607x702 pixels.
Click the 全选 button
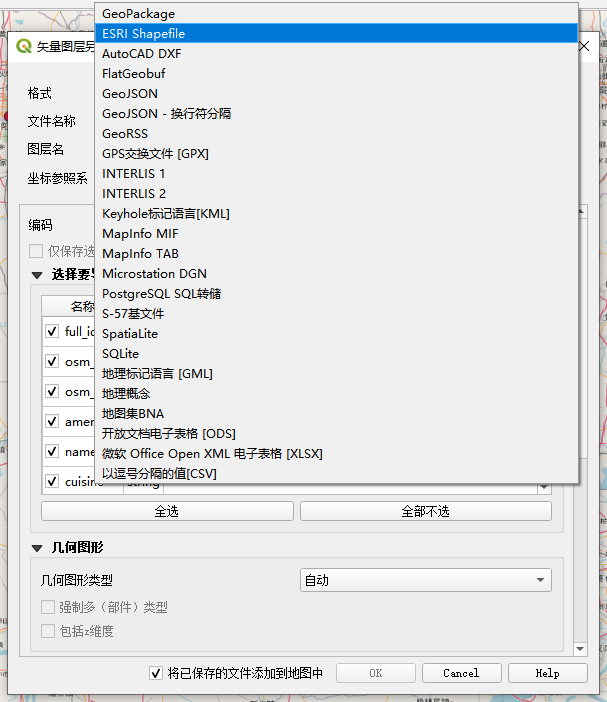click(x=167, y=511)
